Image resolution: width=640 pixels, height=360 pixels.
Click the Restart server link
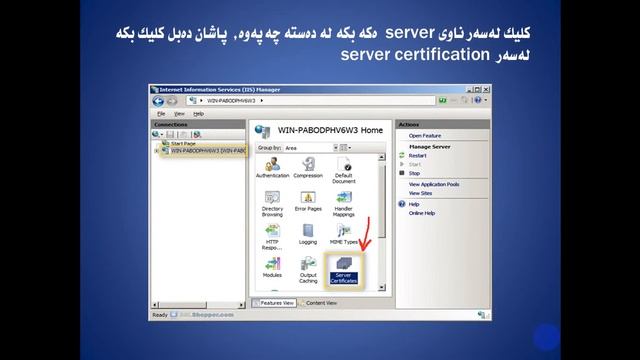418,156
